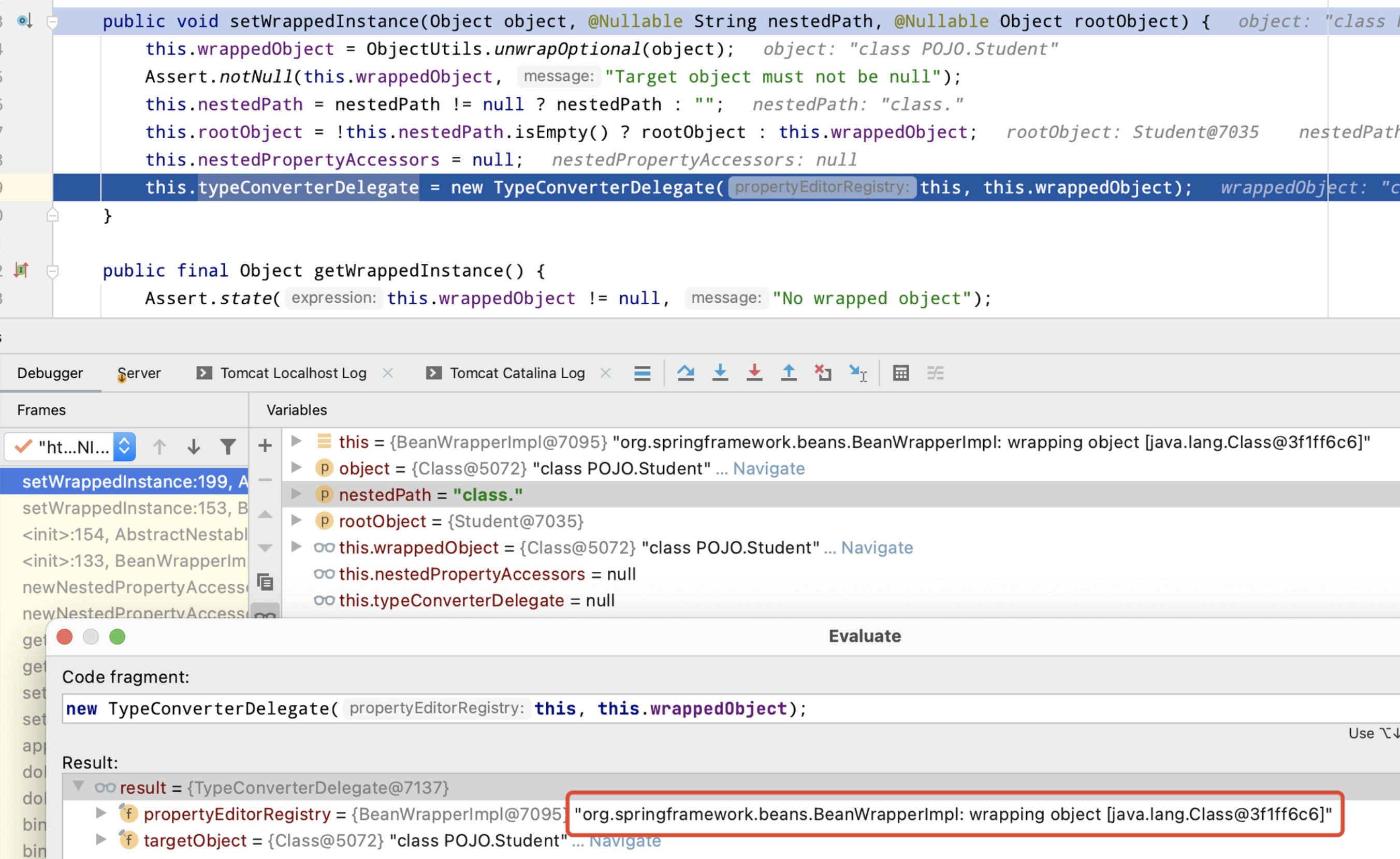The image size is (1400, 859).
Task: Click the duplicate watch copy icon
Action: (265, 582)
